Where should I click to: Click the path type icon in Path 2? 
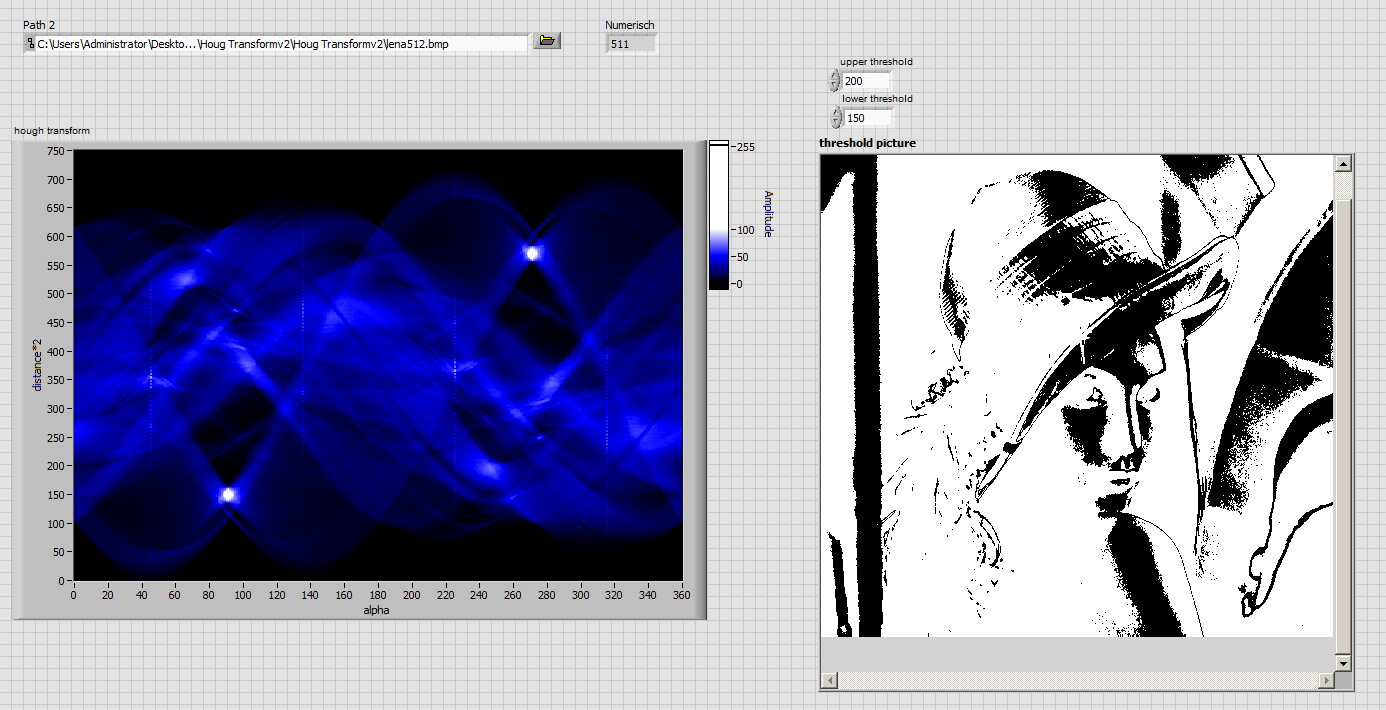[31, 44]
